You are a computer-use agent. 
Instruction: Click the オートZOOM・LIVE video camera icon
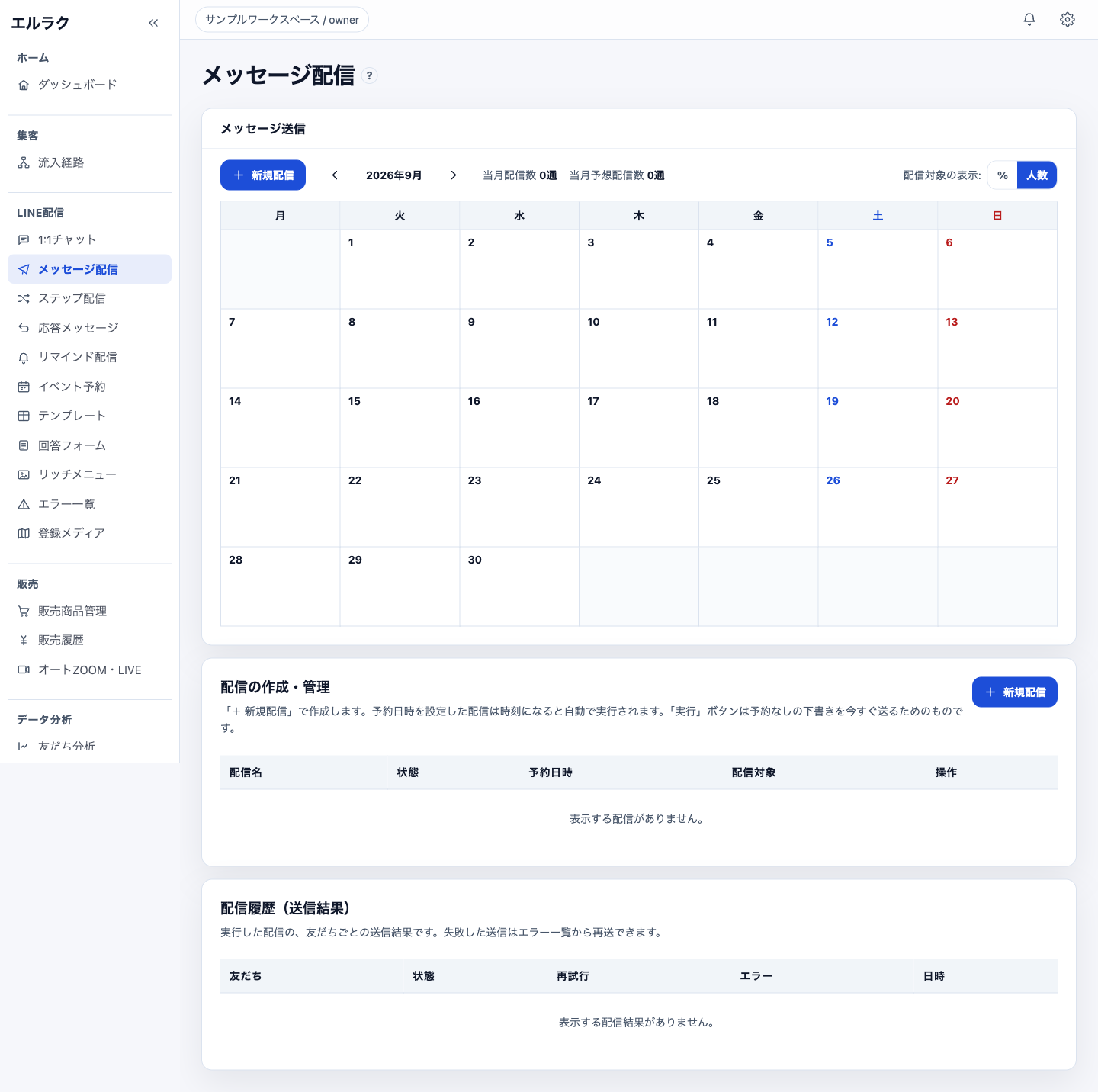point(24,670)
